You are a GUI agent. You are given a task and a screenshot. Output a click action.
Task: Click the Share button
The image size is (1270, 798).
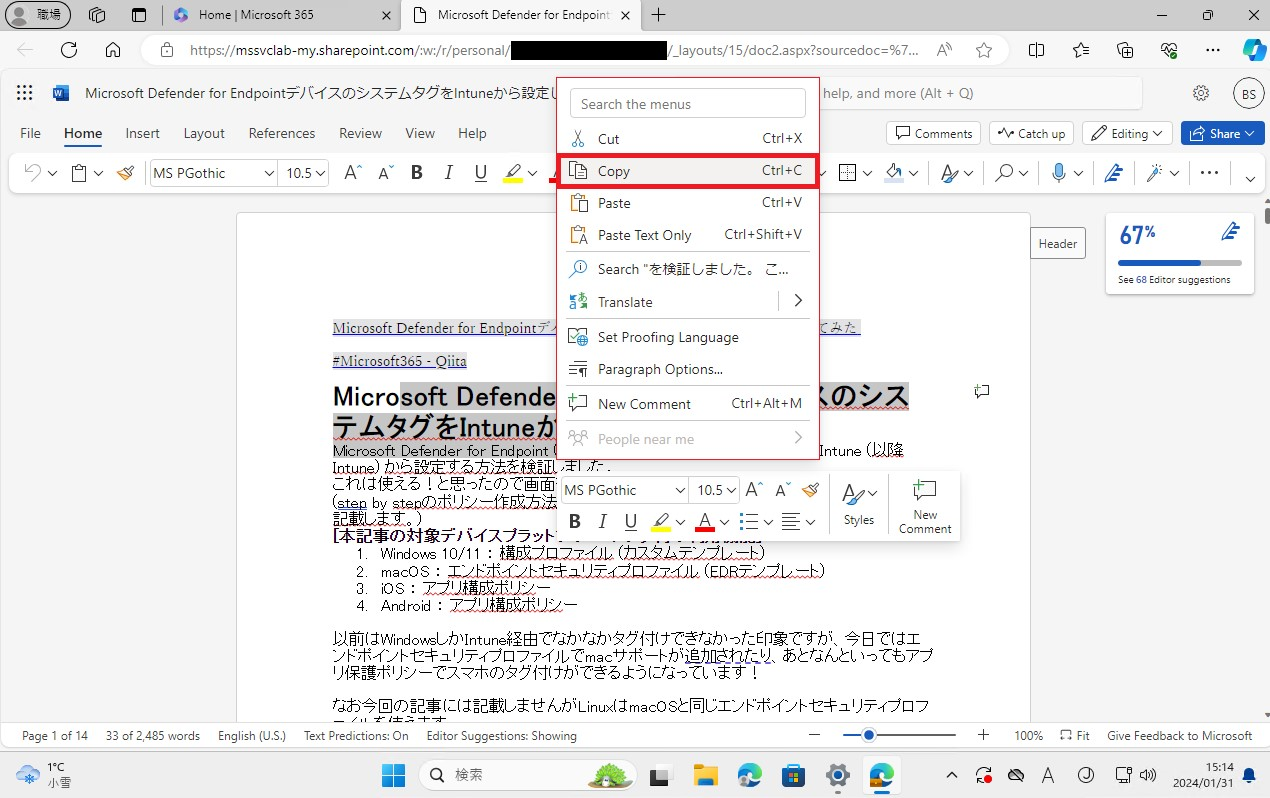[x=1223, y=133]
